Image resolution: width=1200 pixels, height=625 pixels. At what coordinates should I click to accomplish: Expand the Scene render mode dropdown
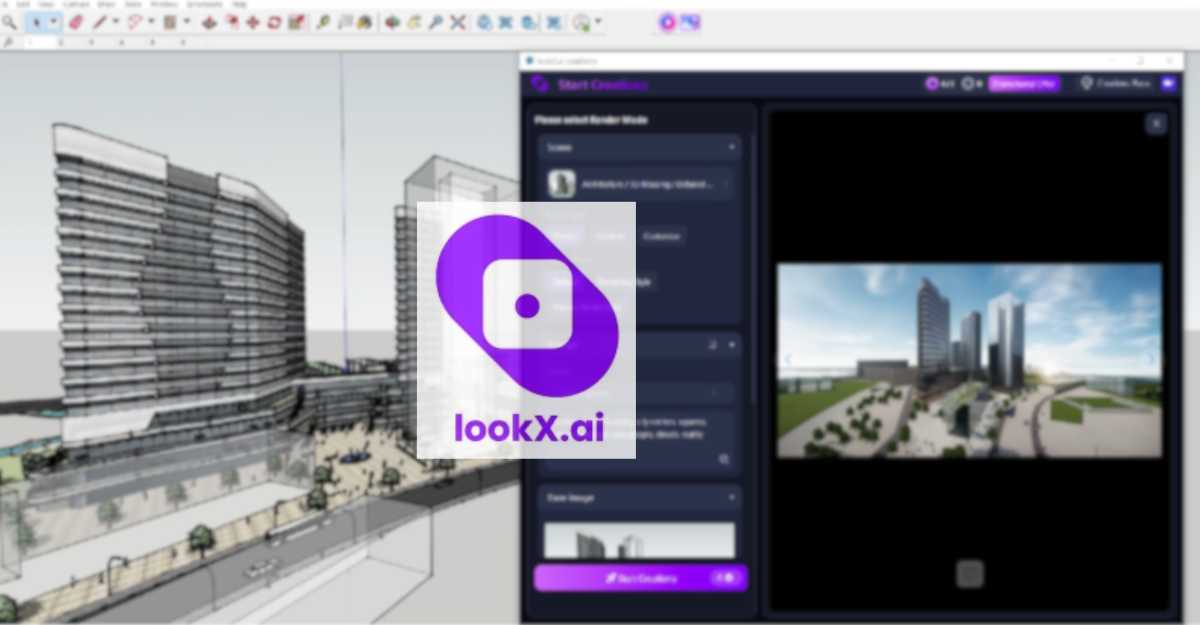click(x=733, y=147)
